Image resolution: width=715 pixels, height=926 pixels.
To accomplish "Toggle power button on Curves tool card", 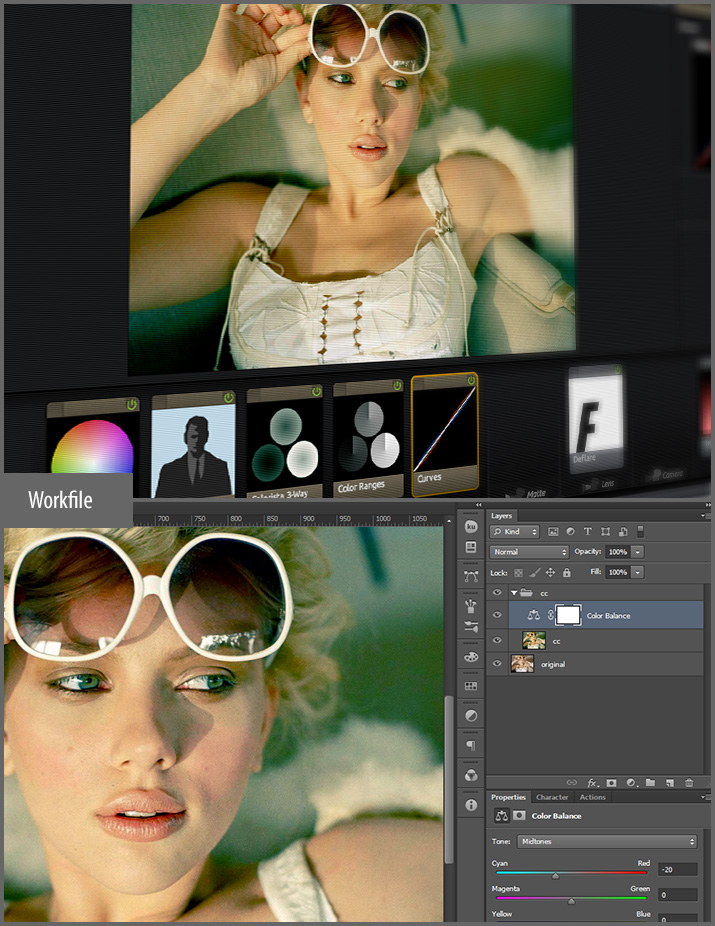I will point(471,380).
